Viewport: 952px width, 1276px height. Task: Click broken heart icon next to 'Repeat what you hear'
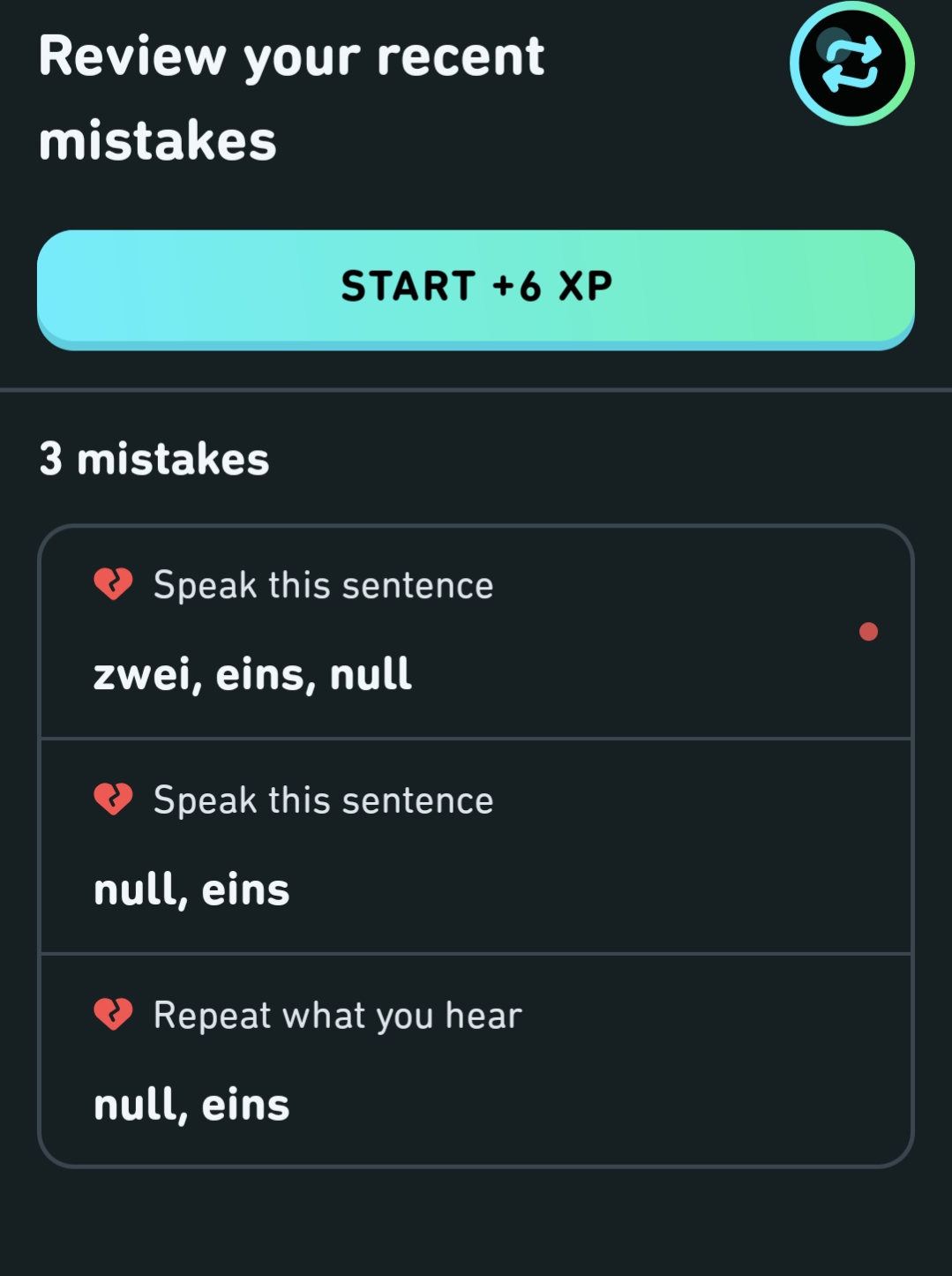click(113, 1015)
